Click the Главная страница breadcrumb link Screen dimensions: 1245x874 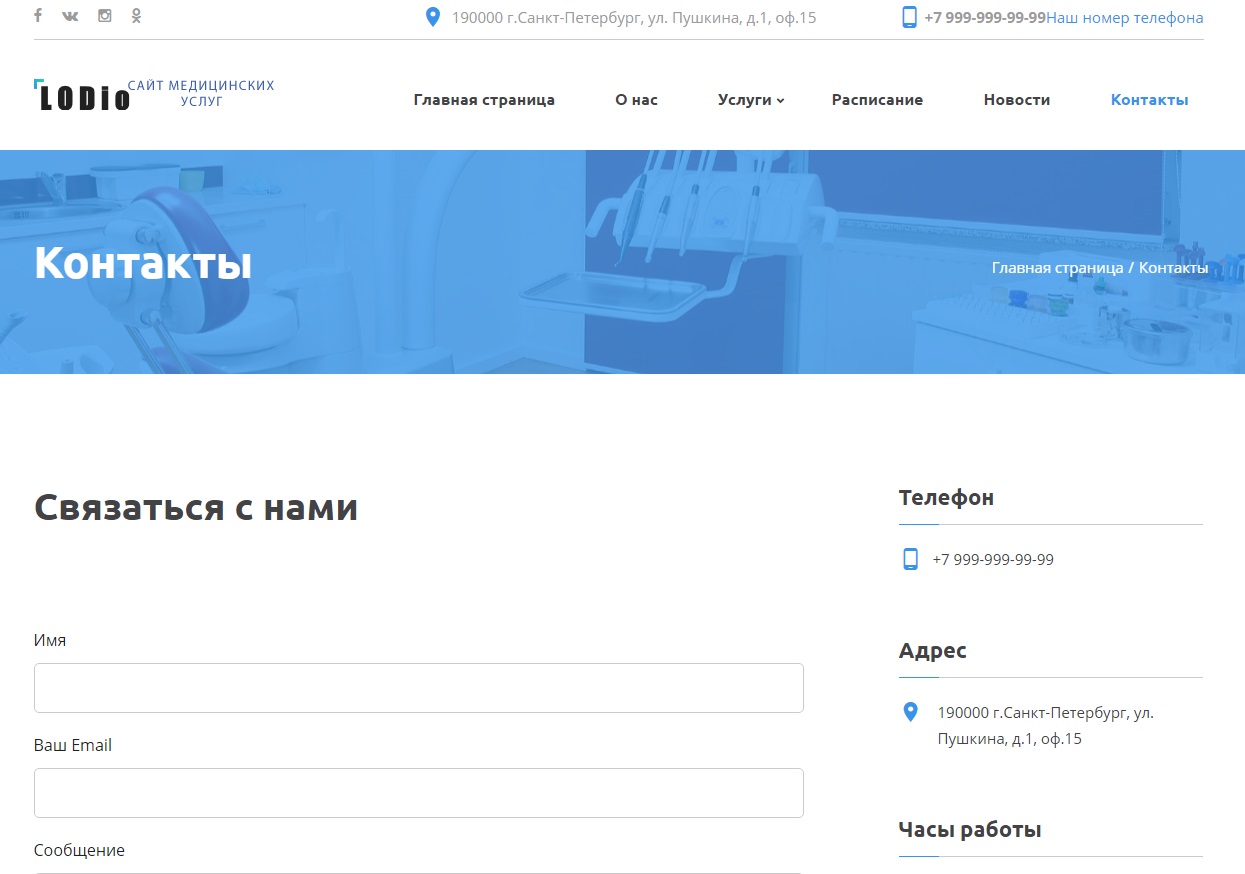tap(1057, 268)
